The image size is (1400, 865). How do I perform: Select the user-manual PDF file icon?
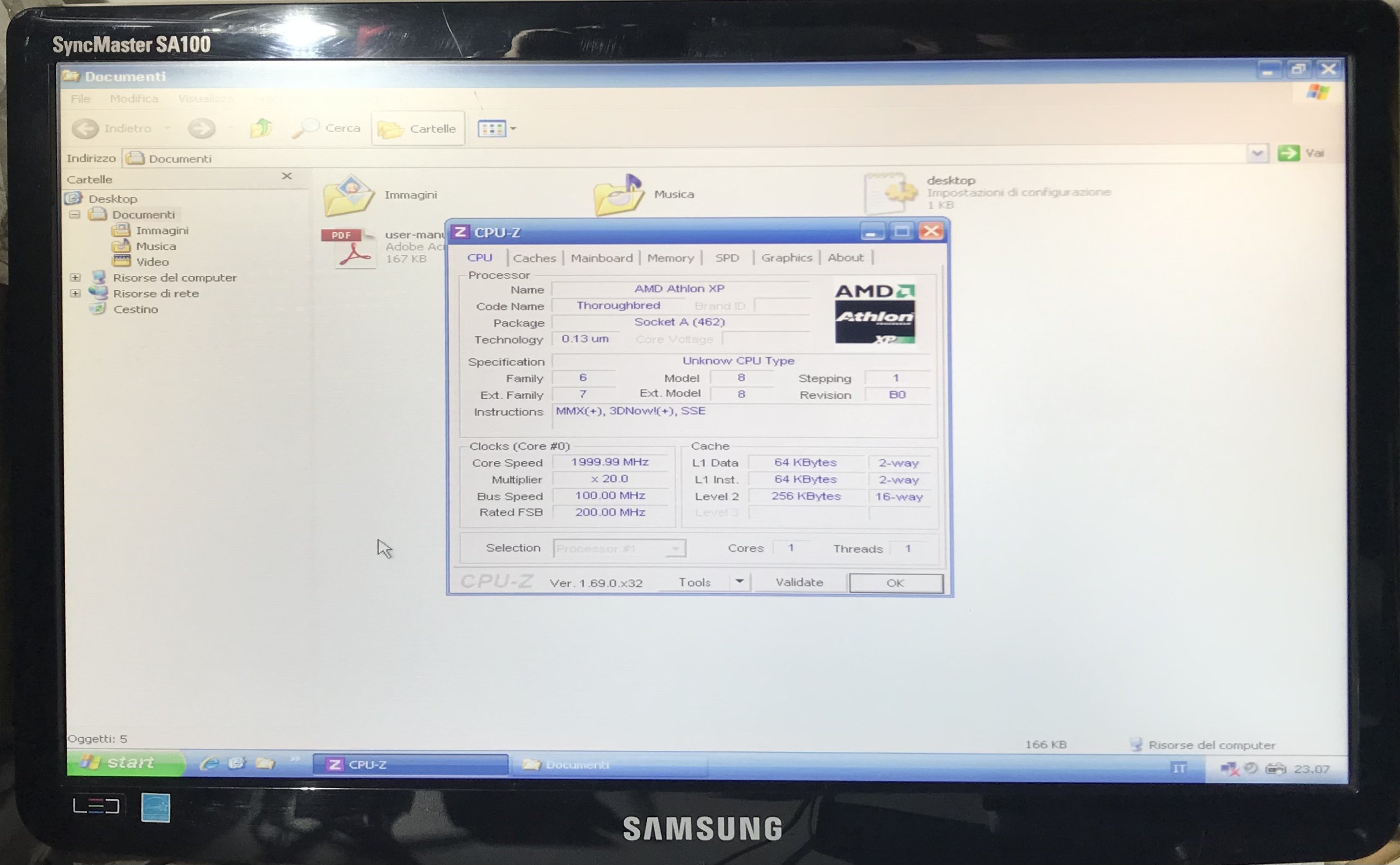[349, 248]
